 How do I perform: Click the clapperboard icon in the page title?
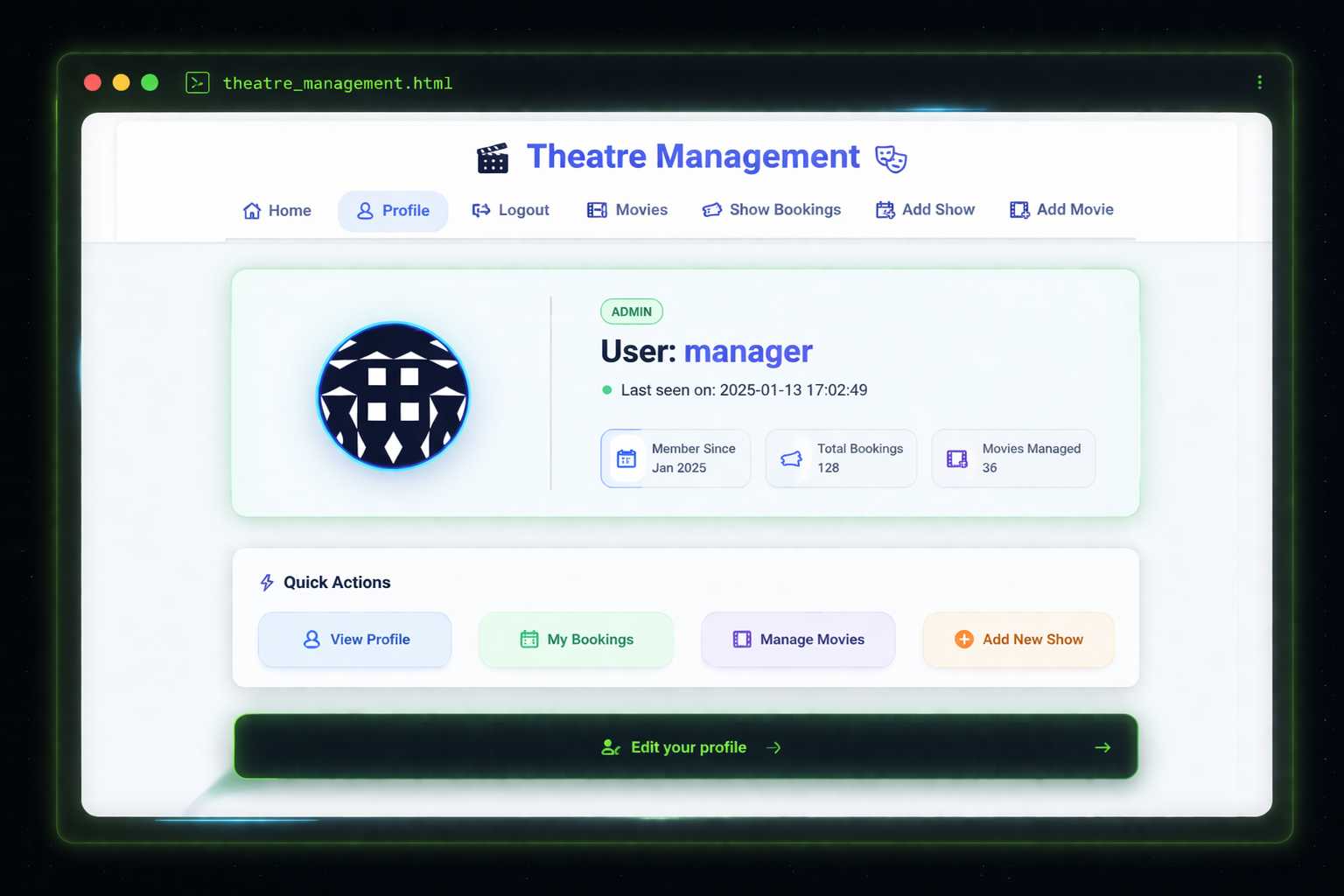click(x=493, y=157)
